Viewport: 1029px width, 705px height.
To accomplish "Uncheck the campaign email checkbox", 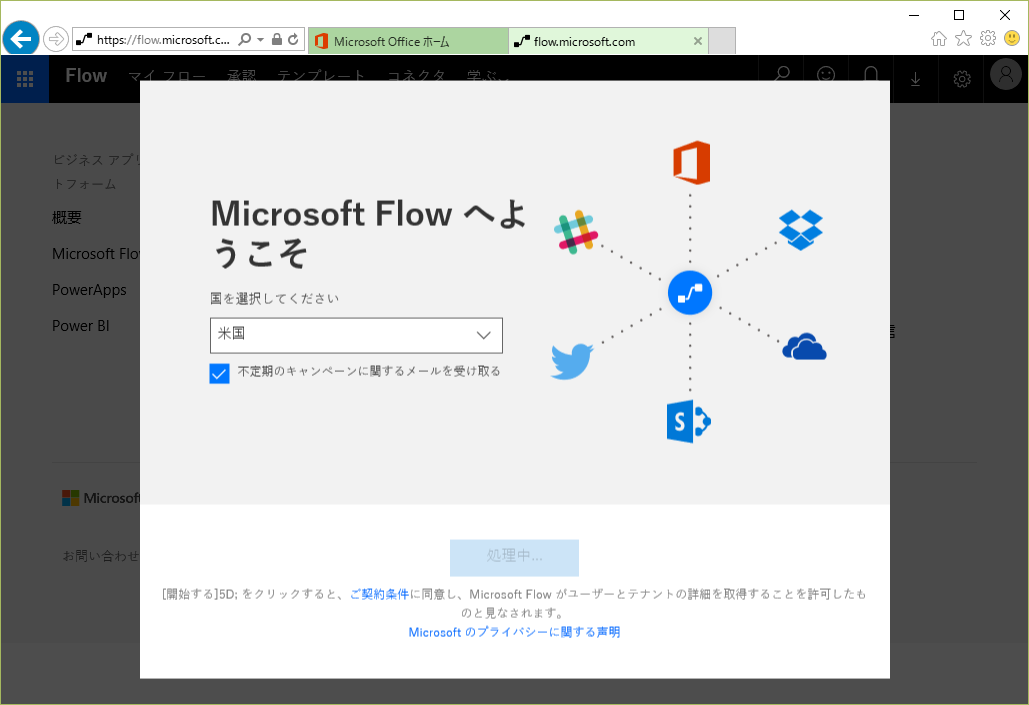I will [x=219, y=374].
